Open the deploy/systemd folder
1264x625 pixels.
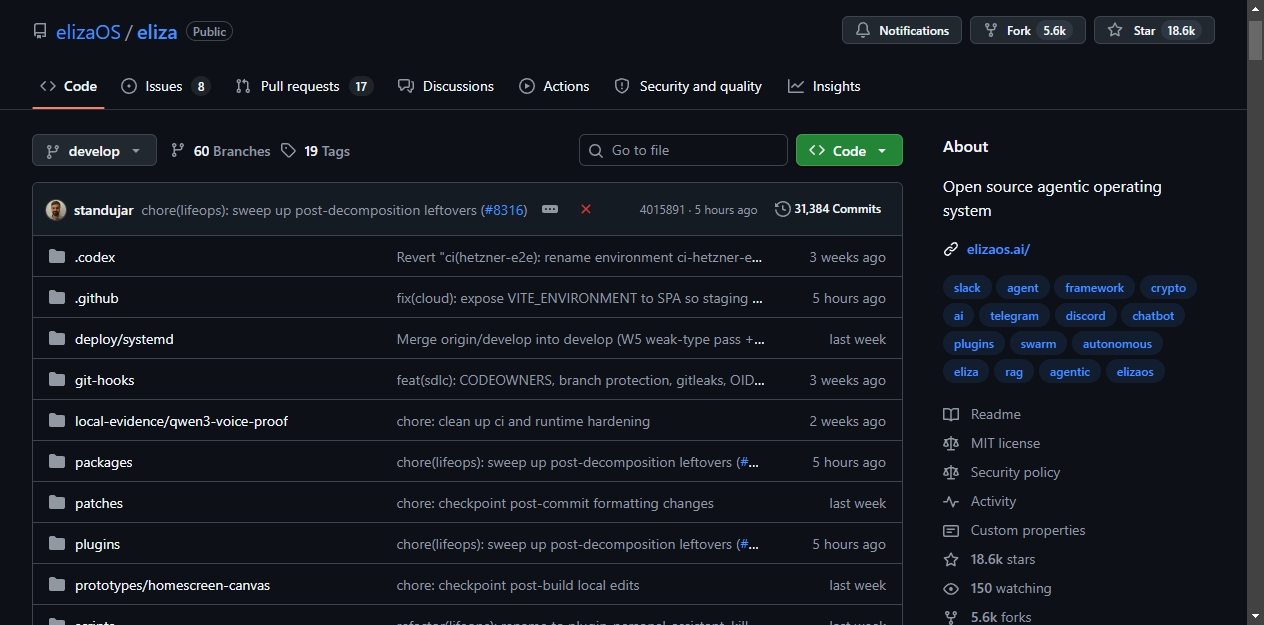[124, 339]
